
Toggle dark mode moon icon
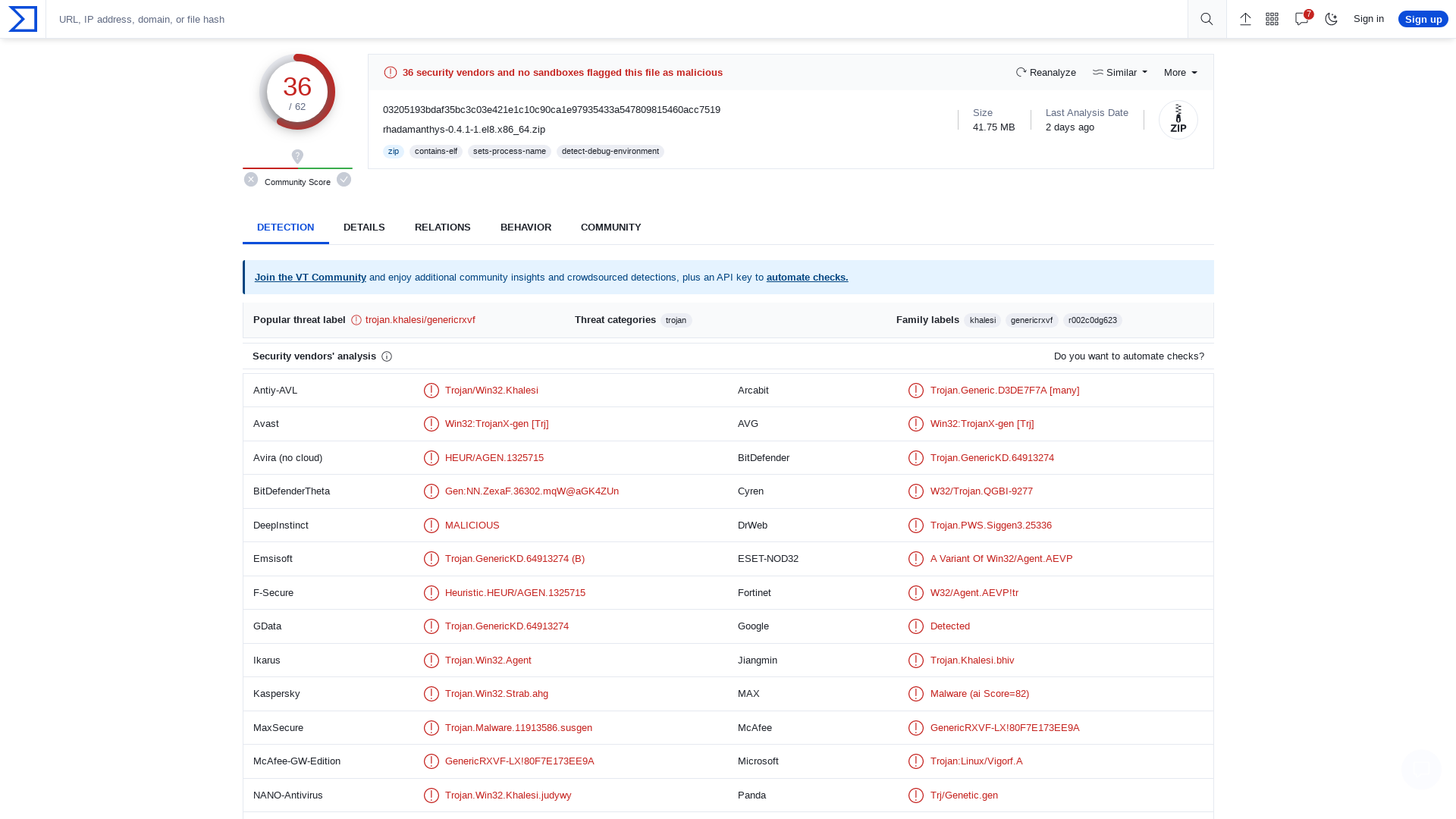(x=1332, y=19)
